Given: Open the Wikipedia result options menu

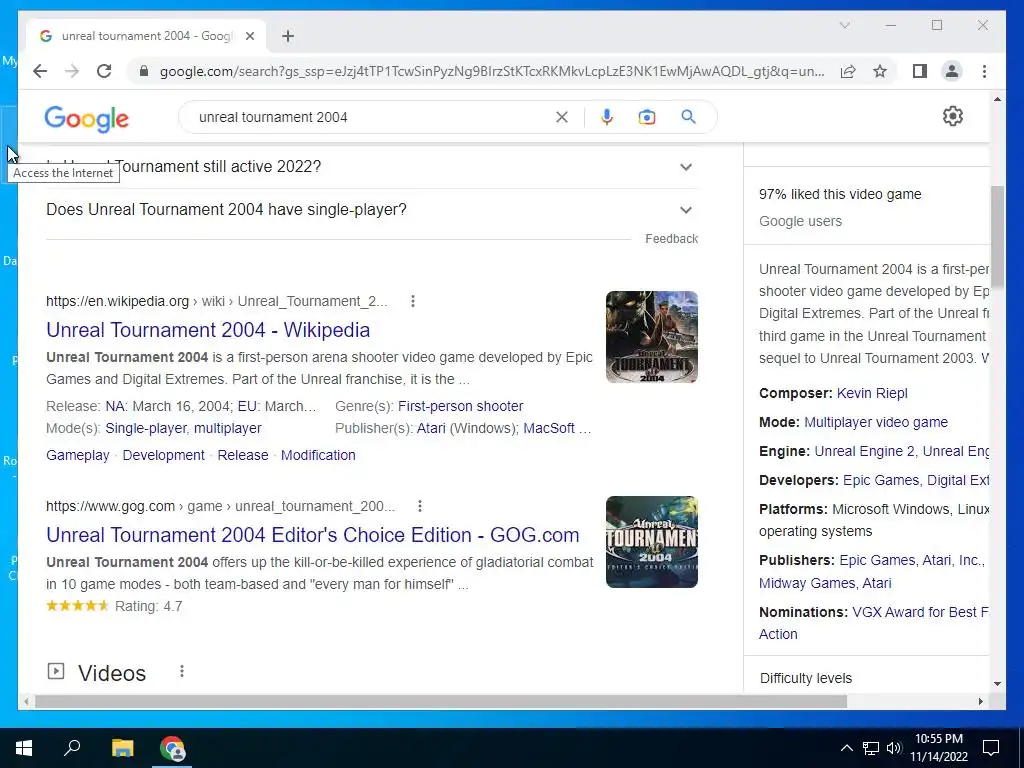Looking at the screenshot, I should tap(413, 301).
